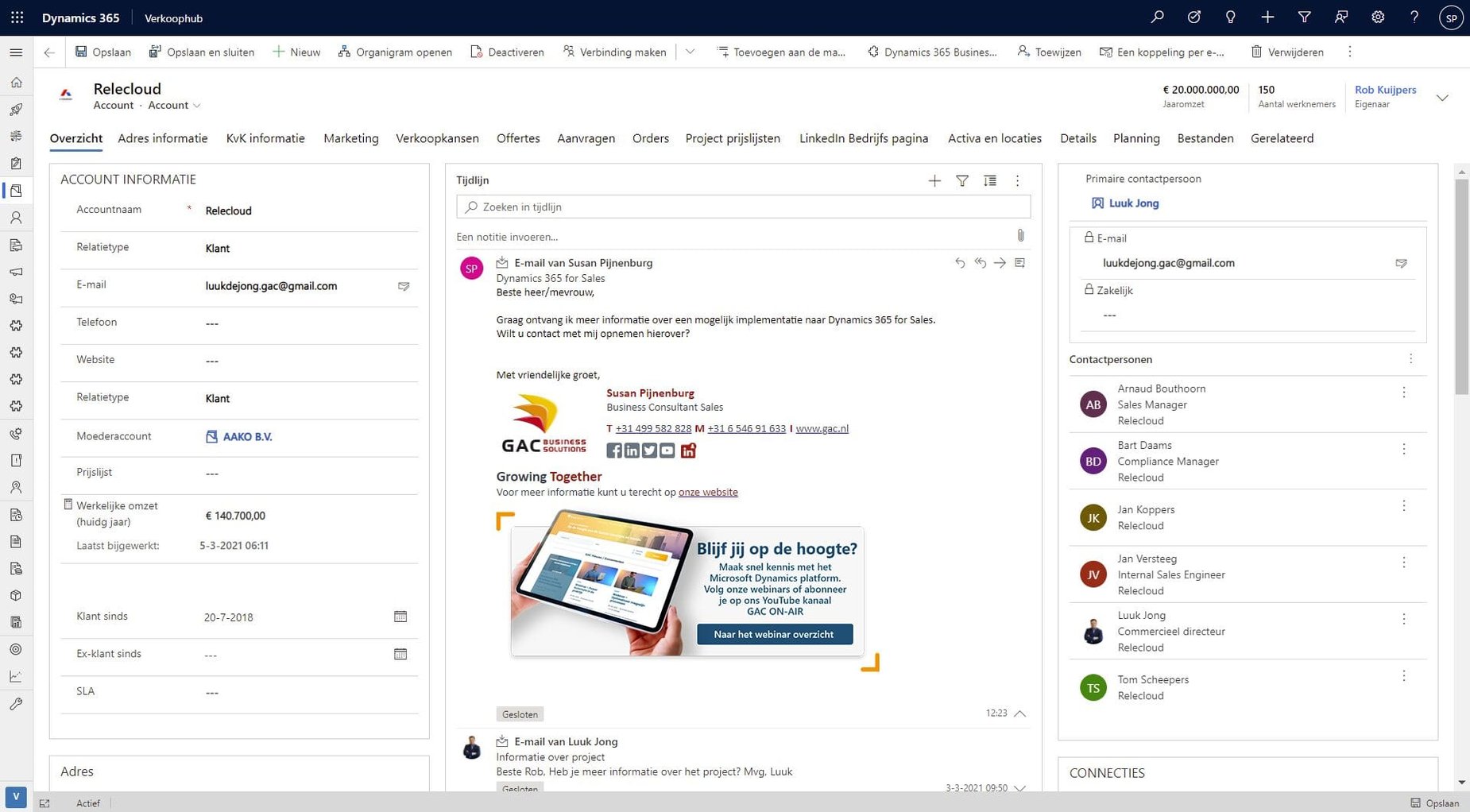Toggle timeline expand all records icon
The image size is (1470, 812).
pos(990,180)
